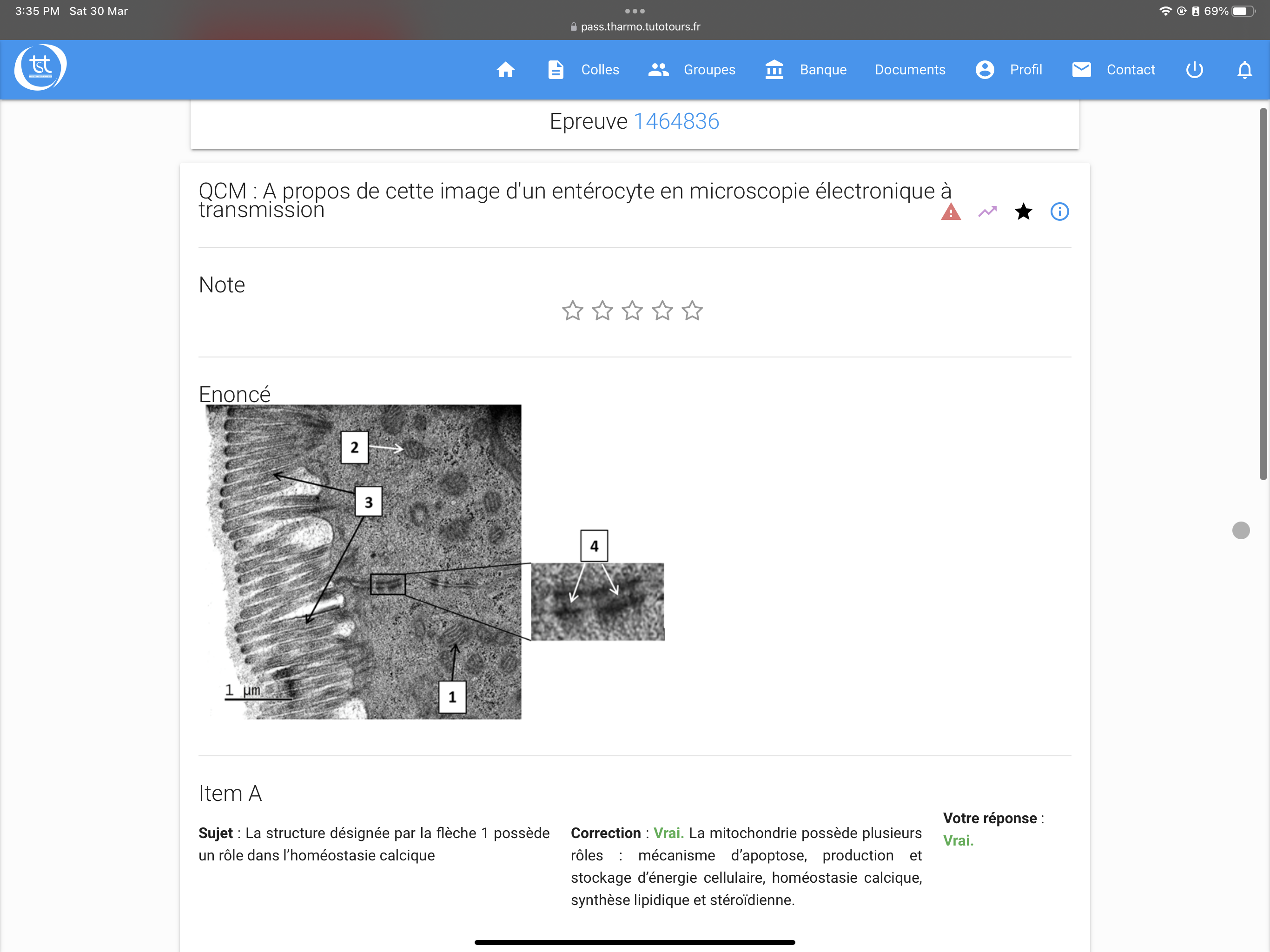This screenshot has width=1270, height=952.
Task: Click the page vertical scrollbar
Action: pos(1263,293)
